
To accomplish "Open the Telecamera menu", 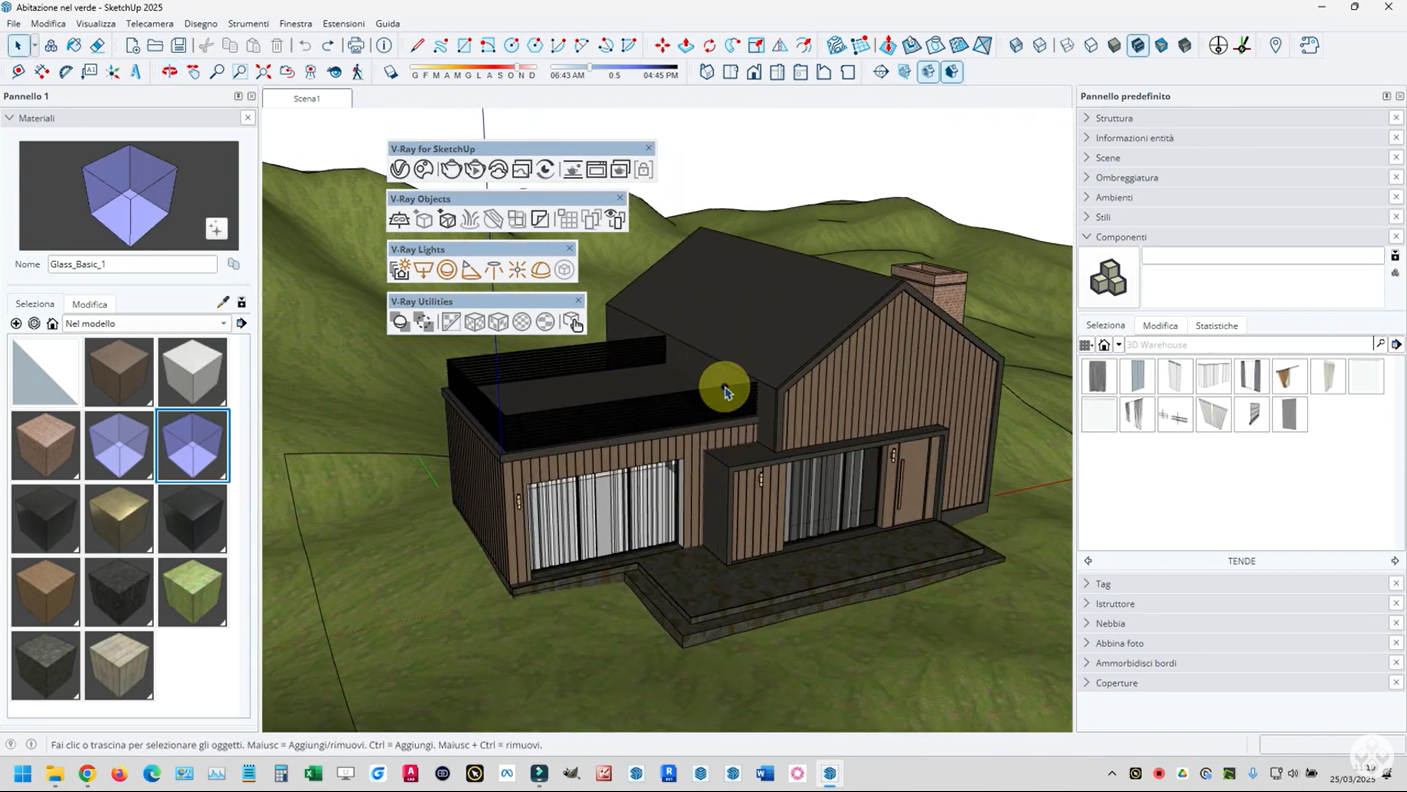I will tap(149, 23).
